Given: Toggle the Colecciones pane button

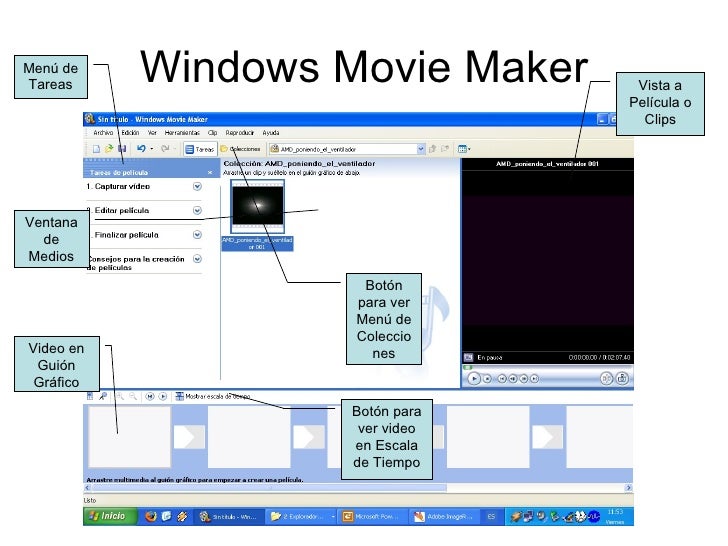Looking at the screenshot, I should [x=240, y=149].
